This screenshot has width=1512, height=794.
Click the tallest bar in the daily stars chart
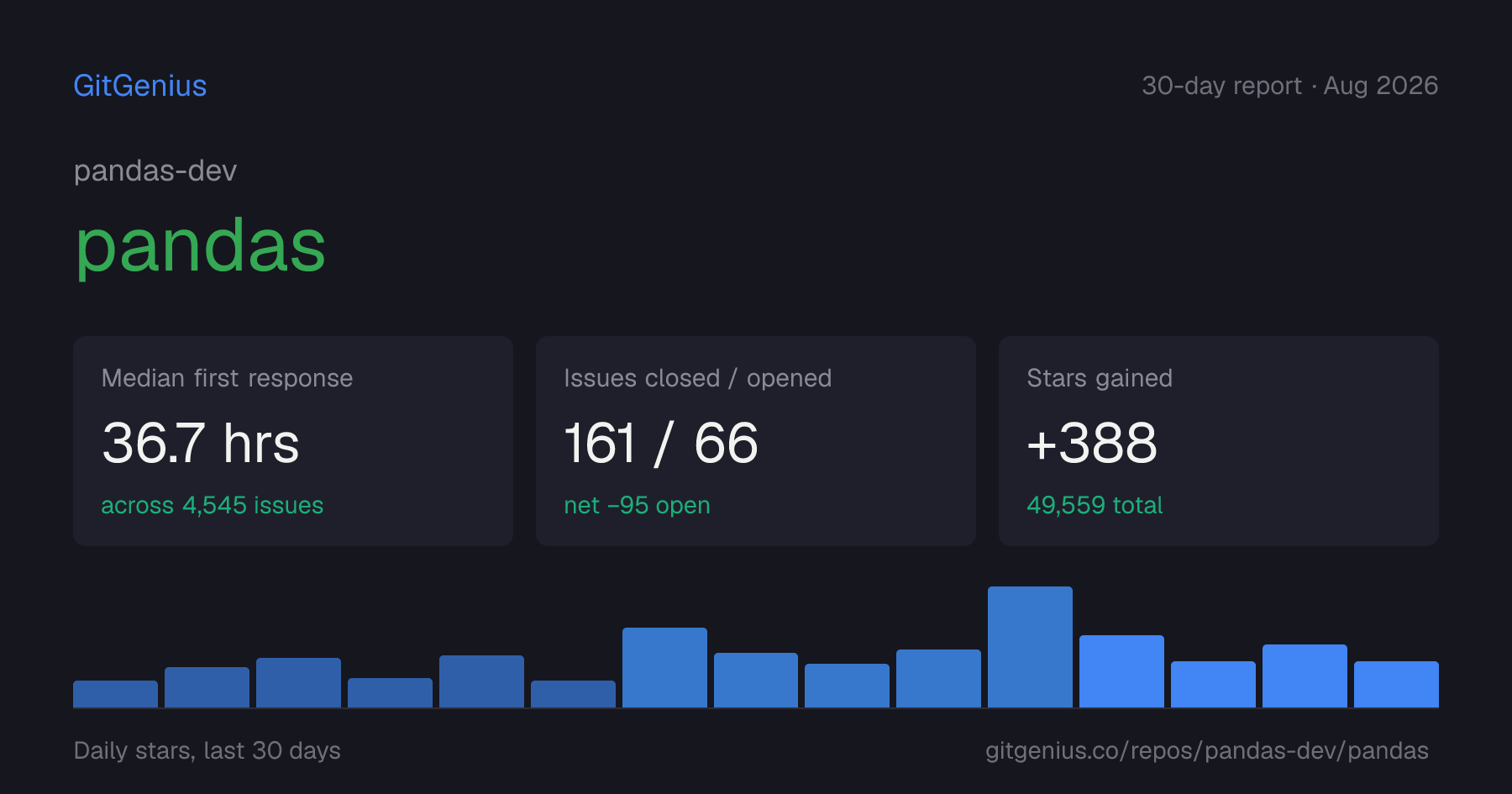coord(1030,647)
